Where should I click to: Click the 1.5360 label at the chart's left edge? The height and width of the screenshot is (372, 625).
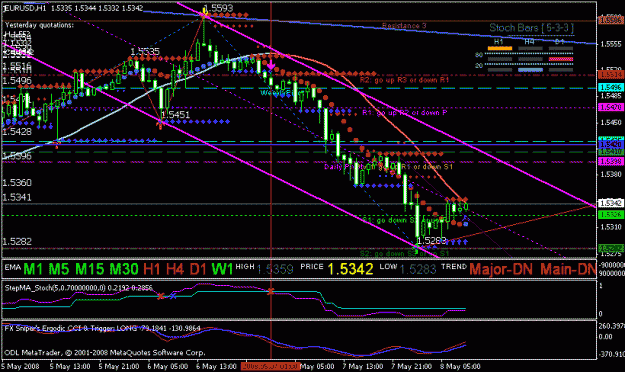17,183
